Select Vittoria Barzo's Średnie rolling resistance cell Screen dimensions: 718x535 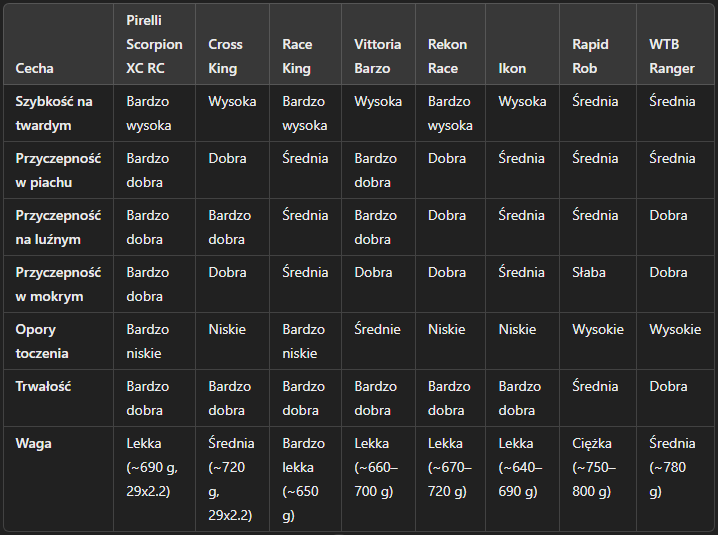pyautogui.click(x=377, y=329)
